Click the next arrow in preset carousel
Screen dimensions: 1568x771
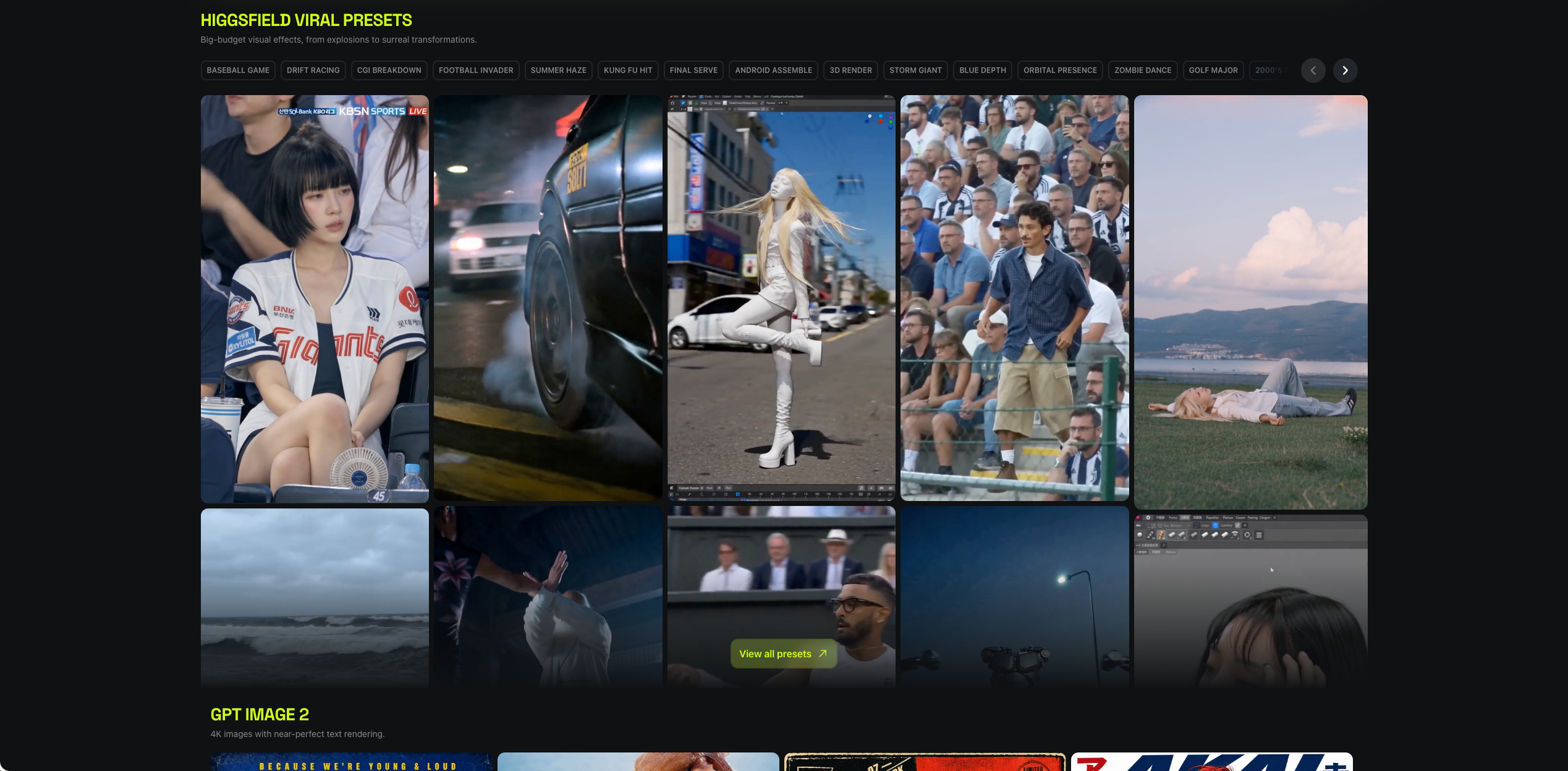[x=1345, y=70]
